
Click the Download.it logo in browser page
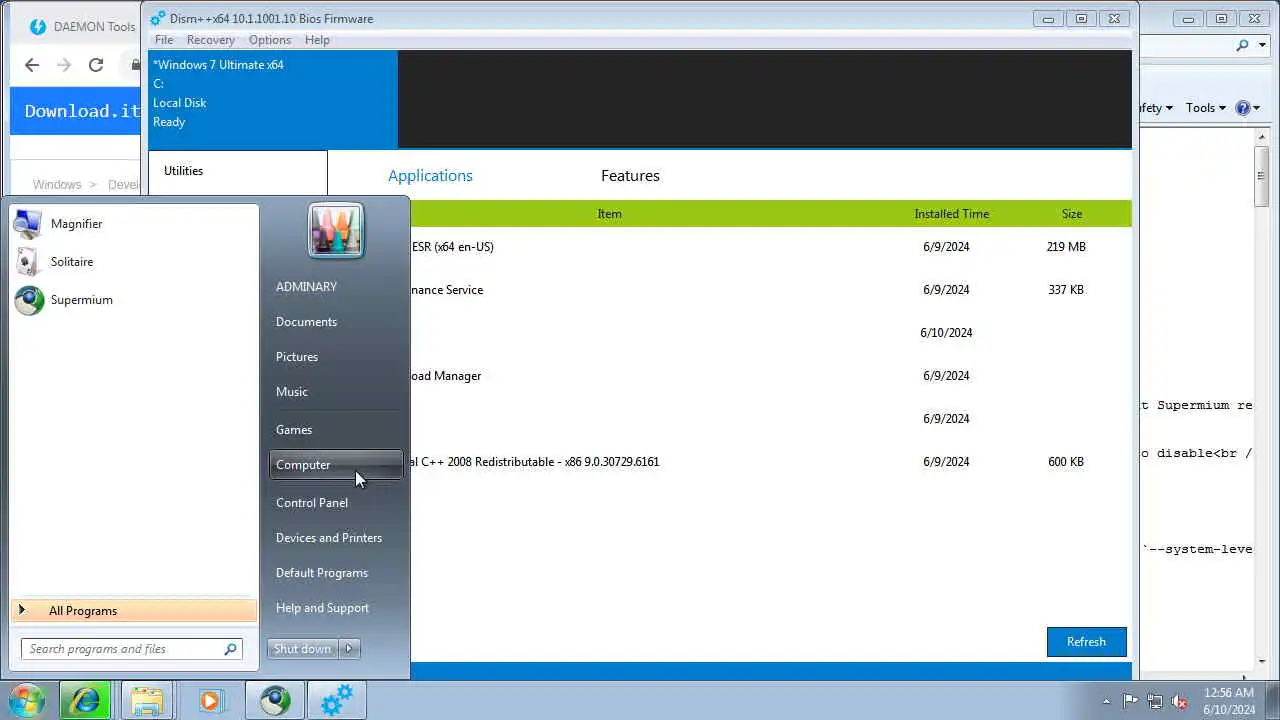pos(82,111)
